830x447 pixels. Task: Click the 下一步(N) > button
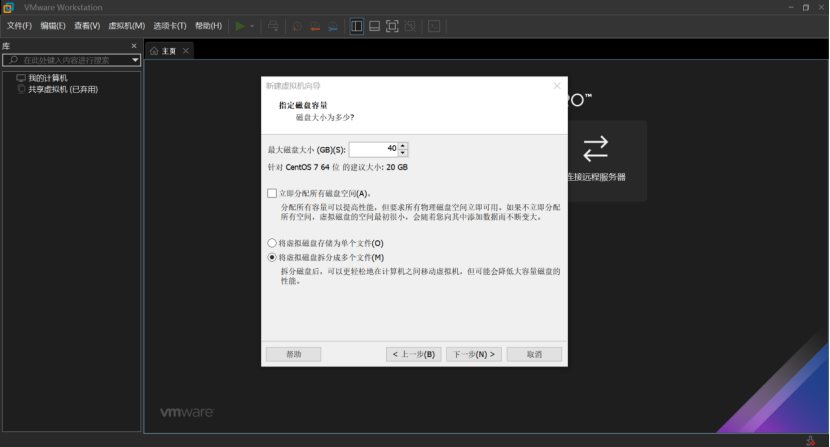[474, 354]
